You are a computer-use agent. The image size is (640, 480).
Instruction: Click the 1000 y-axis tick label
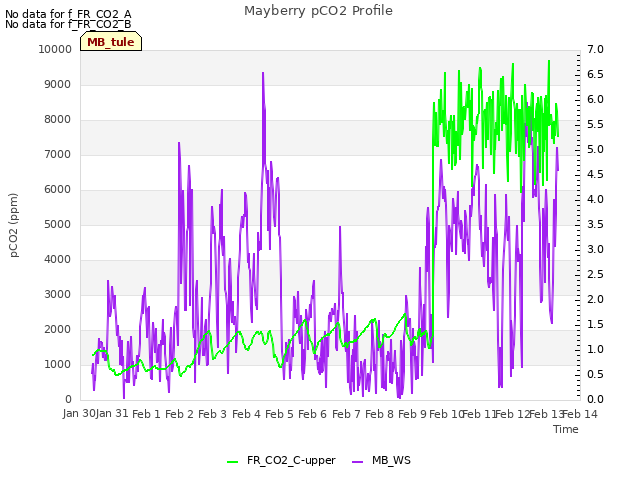(58, 364)
